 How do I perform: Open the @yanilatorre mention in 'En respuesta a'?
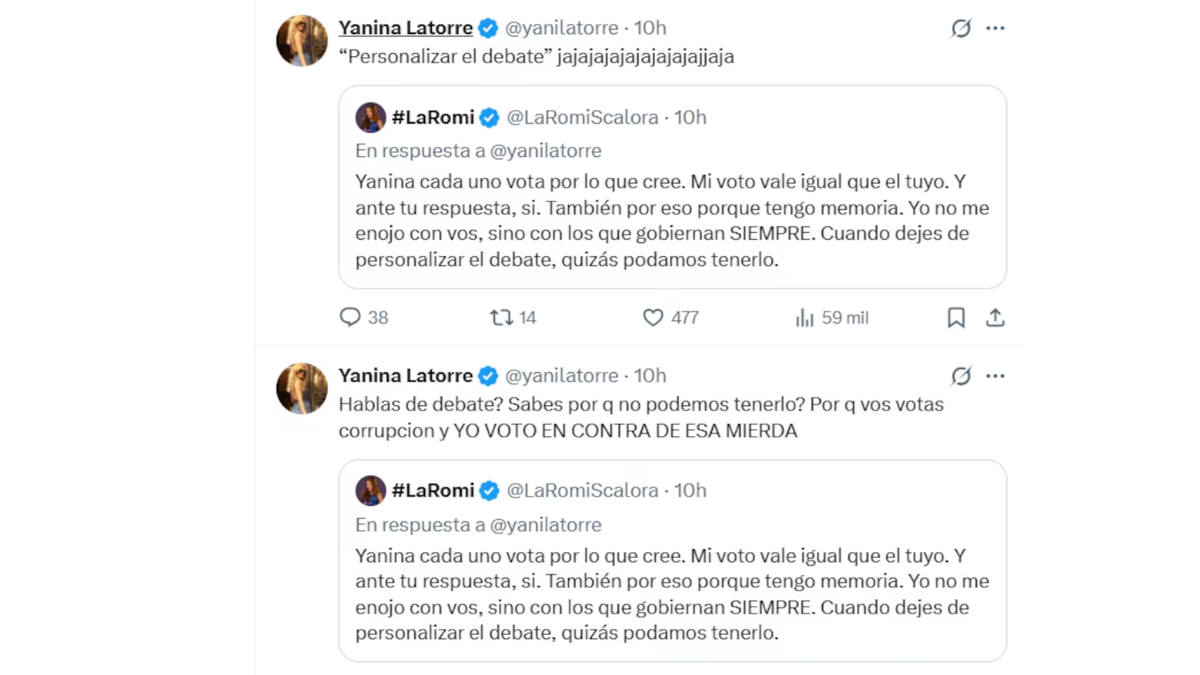point(547,150)
